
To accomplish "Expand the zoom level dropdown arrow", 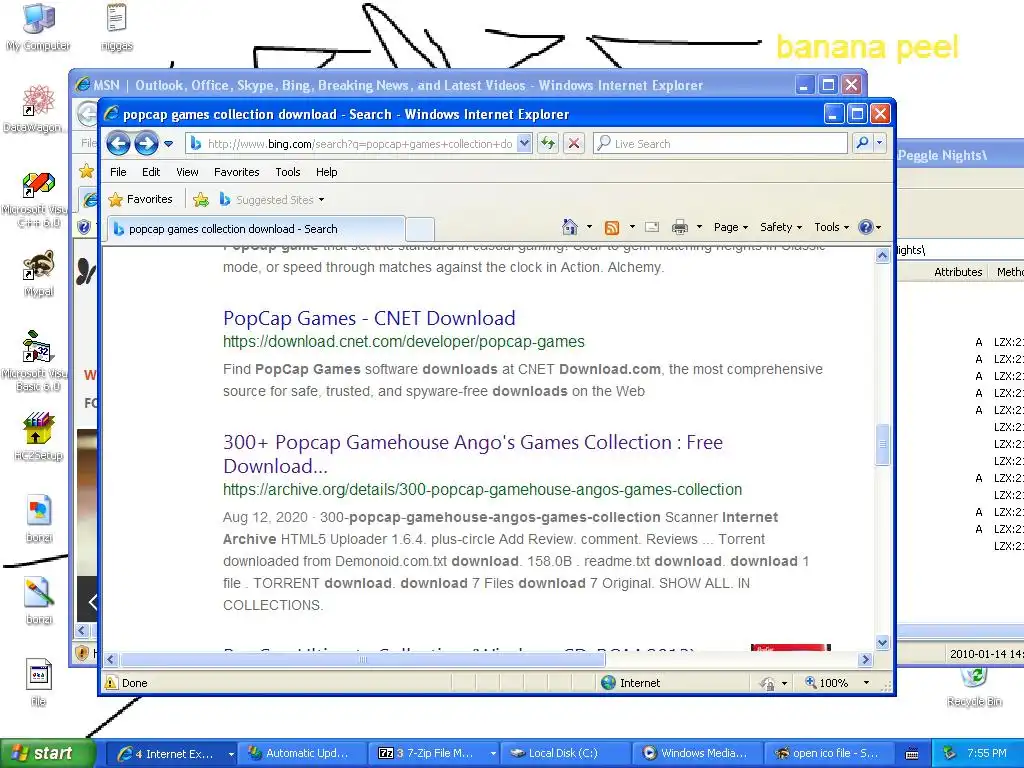I will pyautogui.click(x=867, y=682).
